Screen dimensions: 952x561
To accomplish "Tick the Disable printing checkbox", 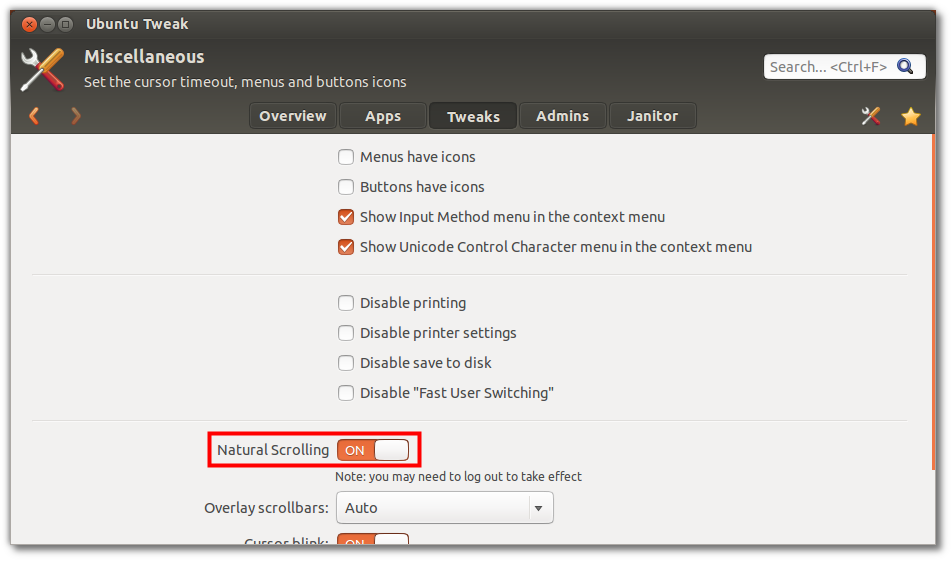I will [346, 303].
